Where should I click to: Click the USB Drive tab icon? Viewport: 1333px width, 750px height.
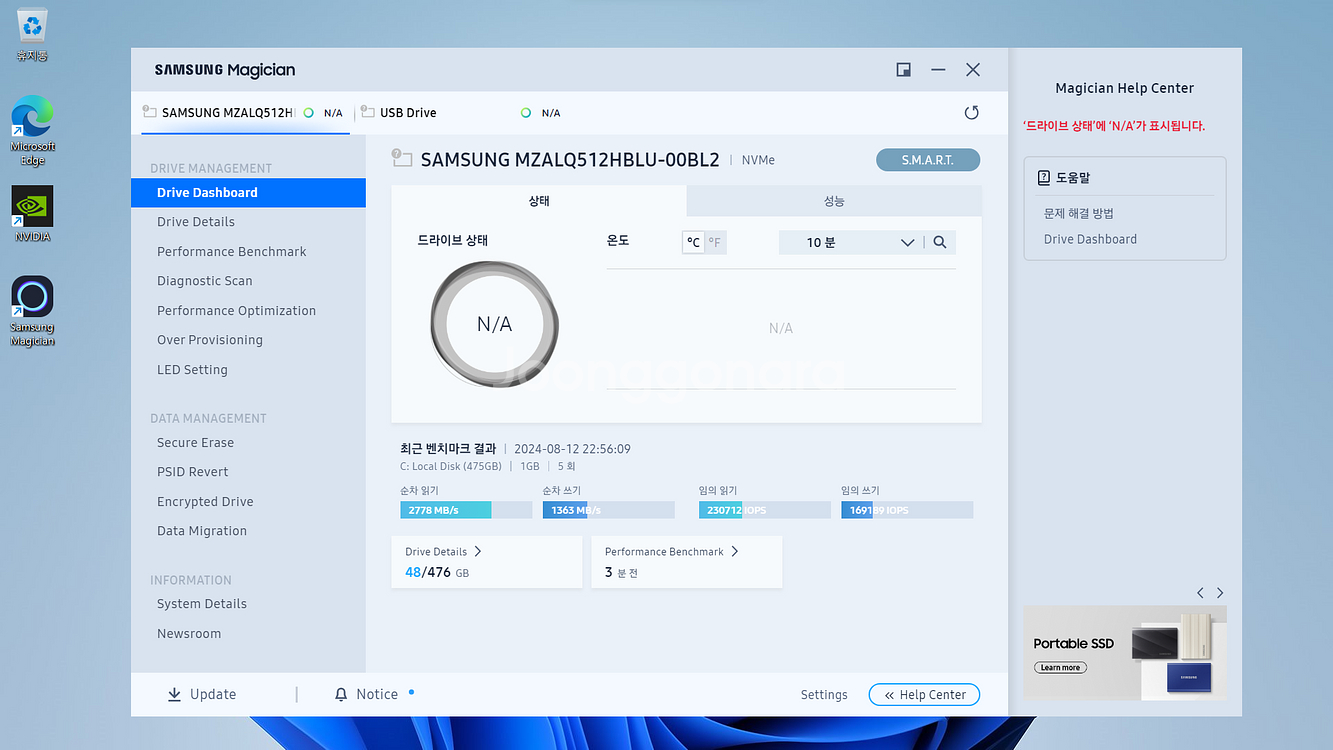[x=368, y=112]
